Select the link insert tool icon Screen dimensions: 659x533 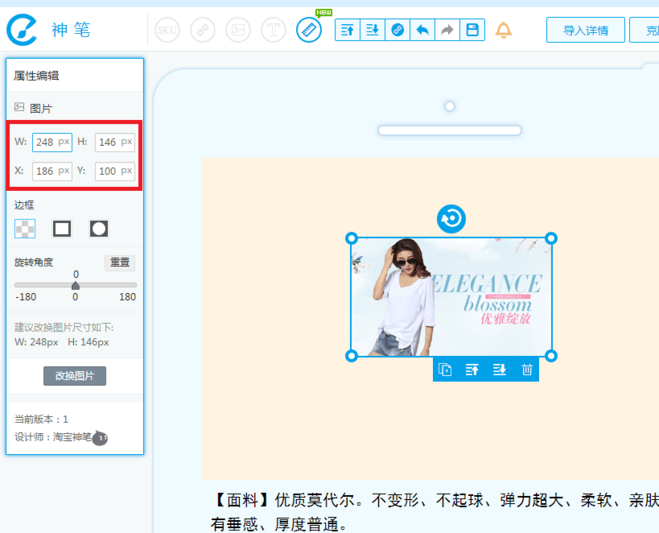[x=203, y=30]
